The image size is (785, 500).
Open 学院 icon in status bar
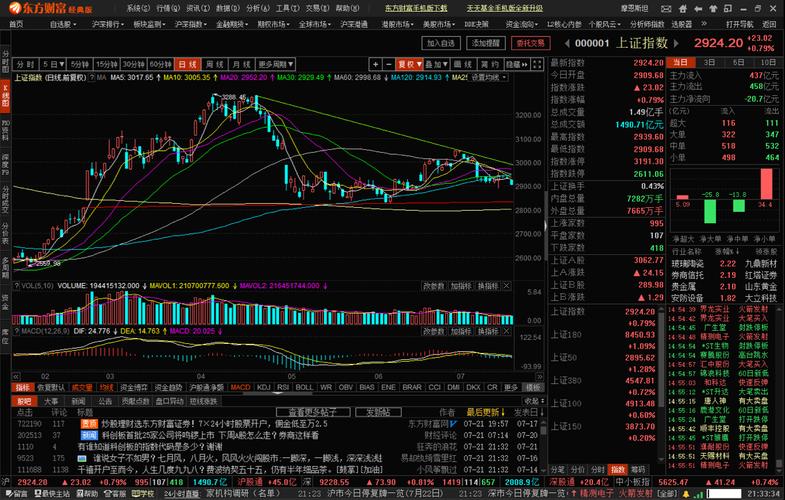(143, 494)
